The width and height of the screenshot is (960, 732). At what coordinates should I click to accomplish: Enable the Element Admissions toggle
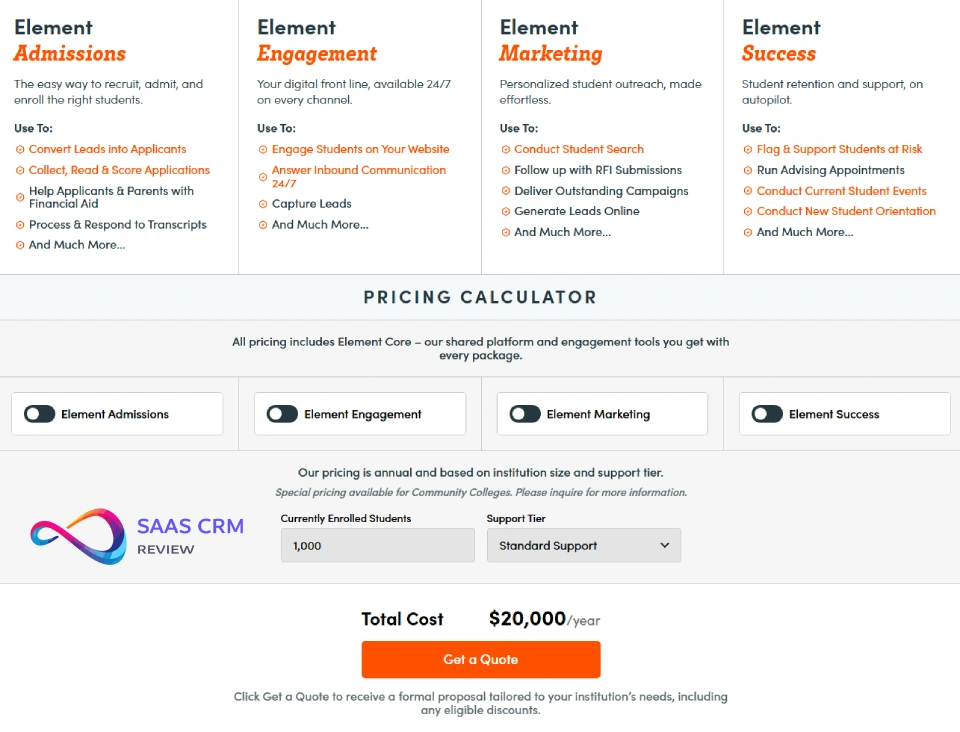pyautogui.click(x=40, y=414)
